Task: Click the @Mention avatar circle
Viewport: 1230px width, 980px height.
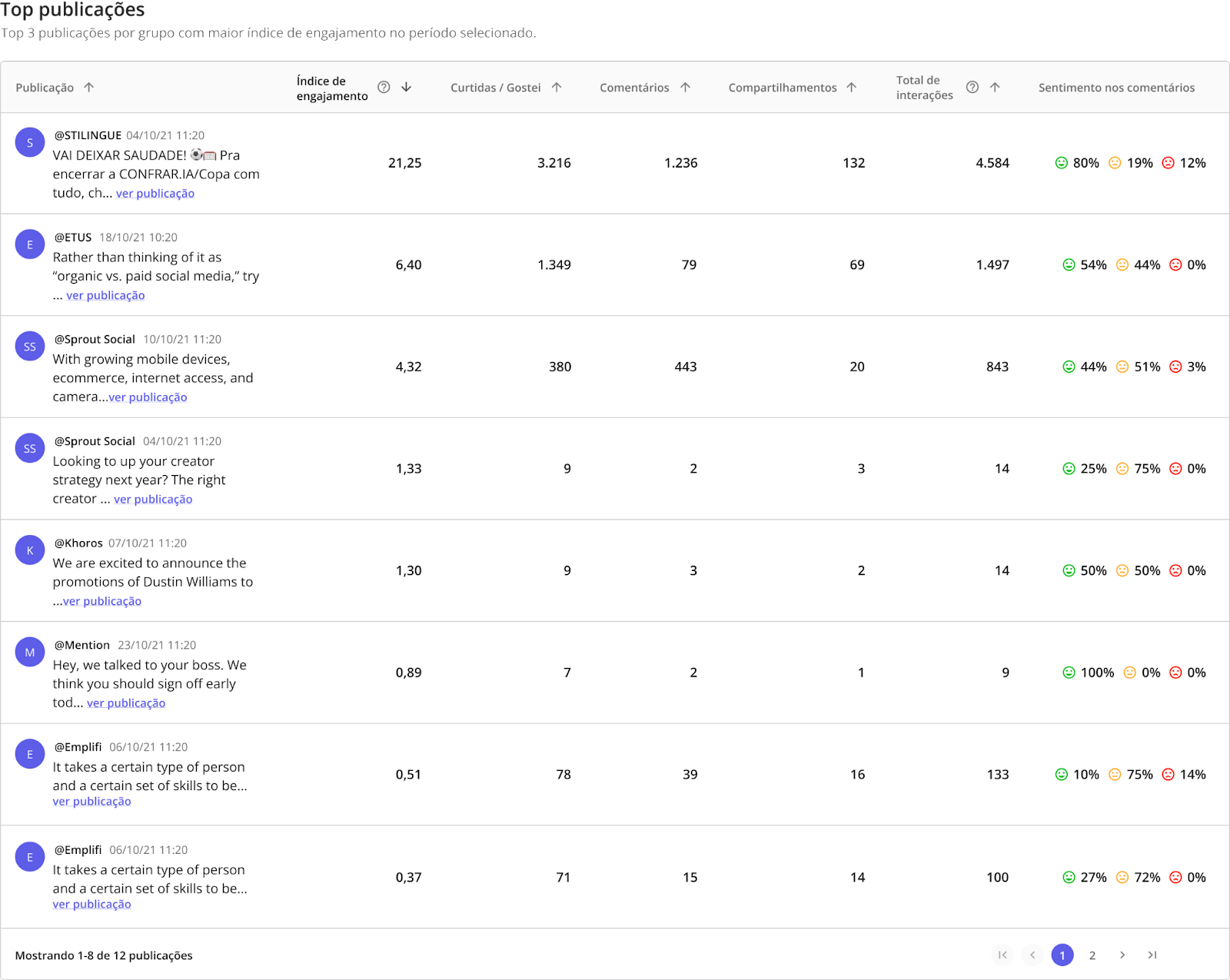Action: (30, 653)
